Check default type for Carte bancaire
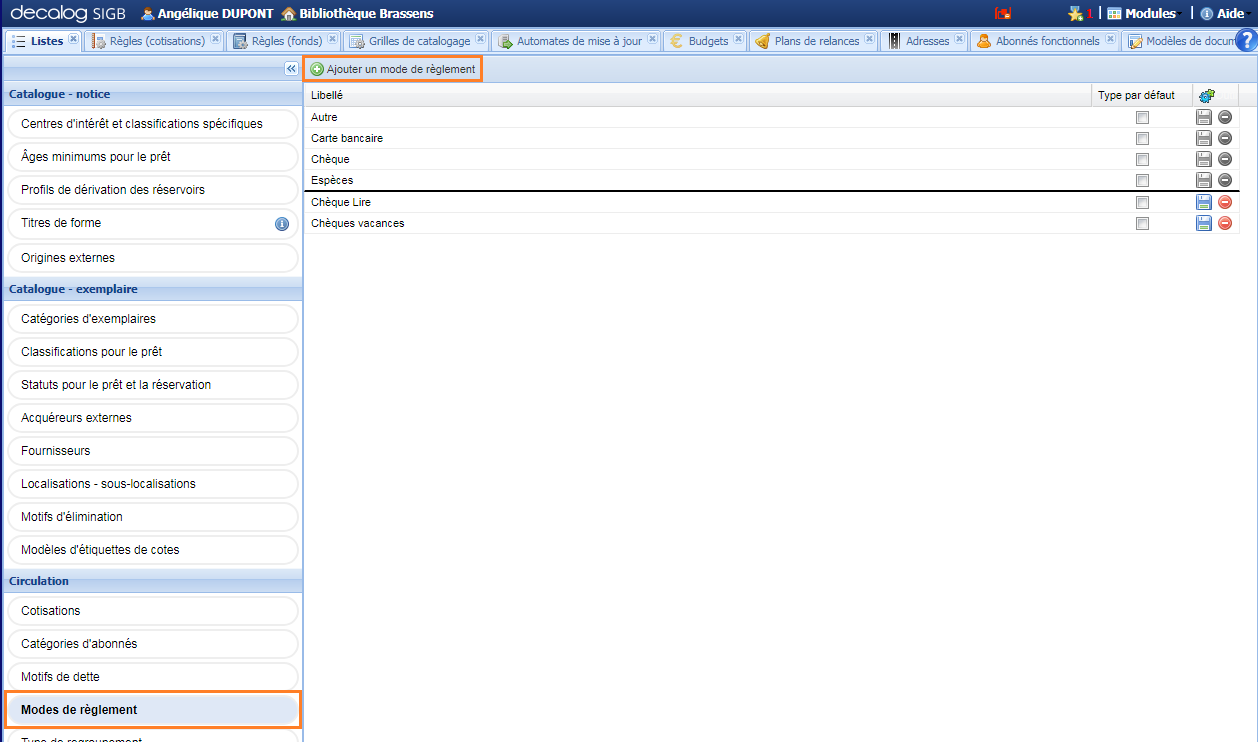 coord(1142,138)
